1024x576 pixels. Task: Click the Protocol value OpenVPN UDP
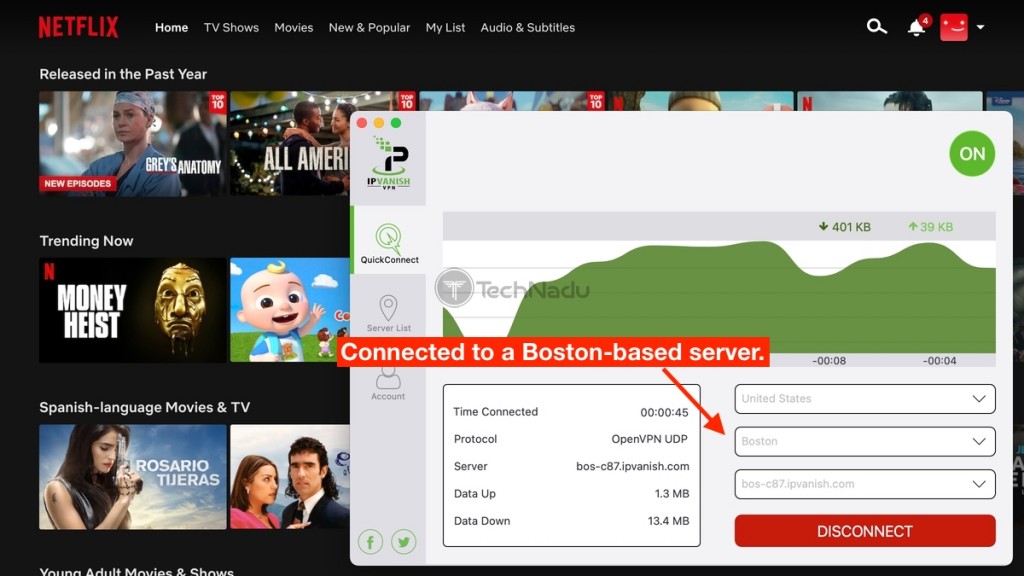650,439
